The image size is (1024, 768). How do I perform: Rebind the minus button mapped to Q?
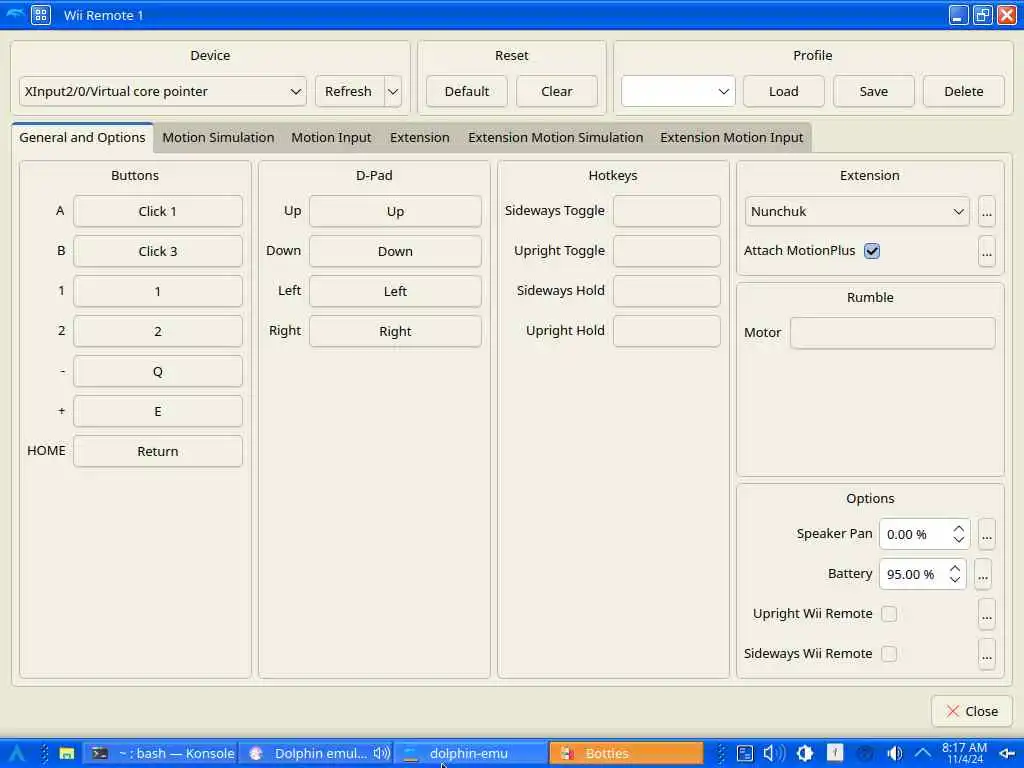click(x=158, y=372)
